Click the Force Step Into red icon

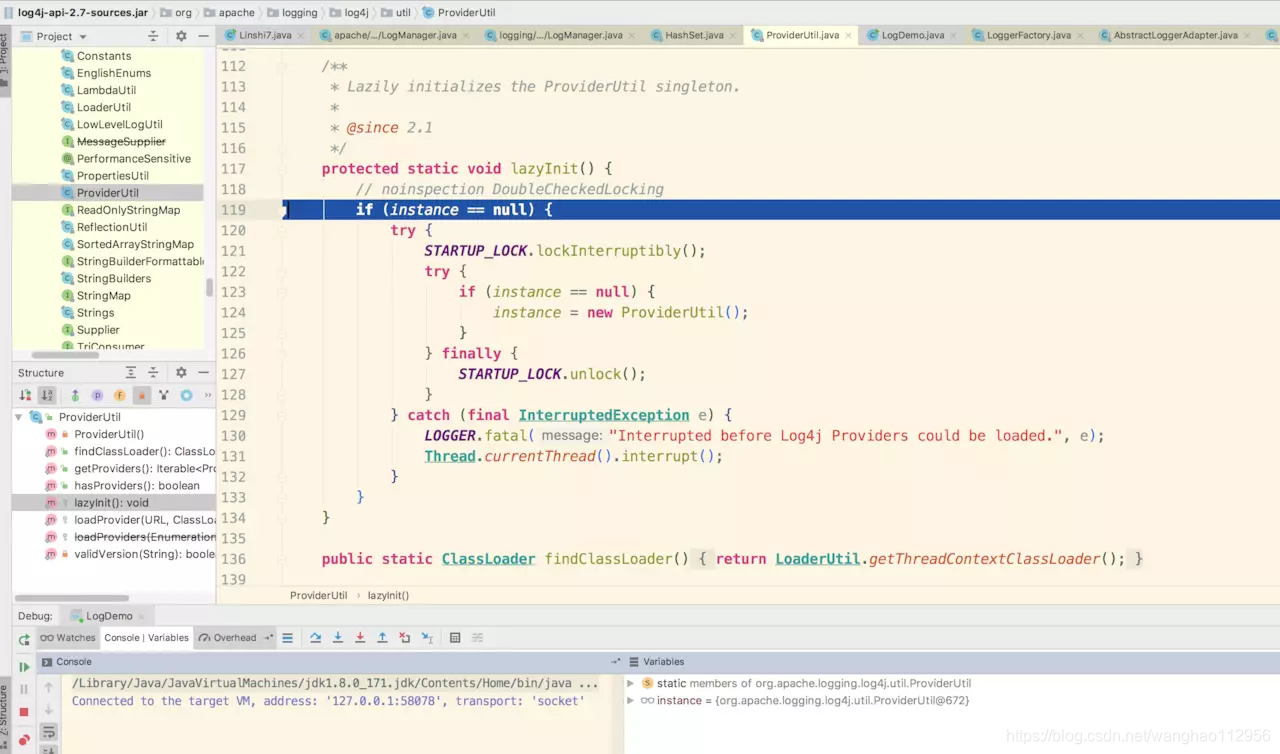360,638
